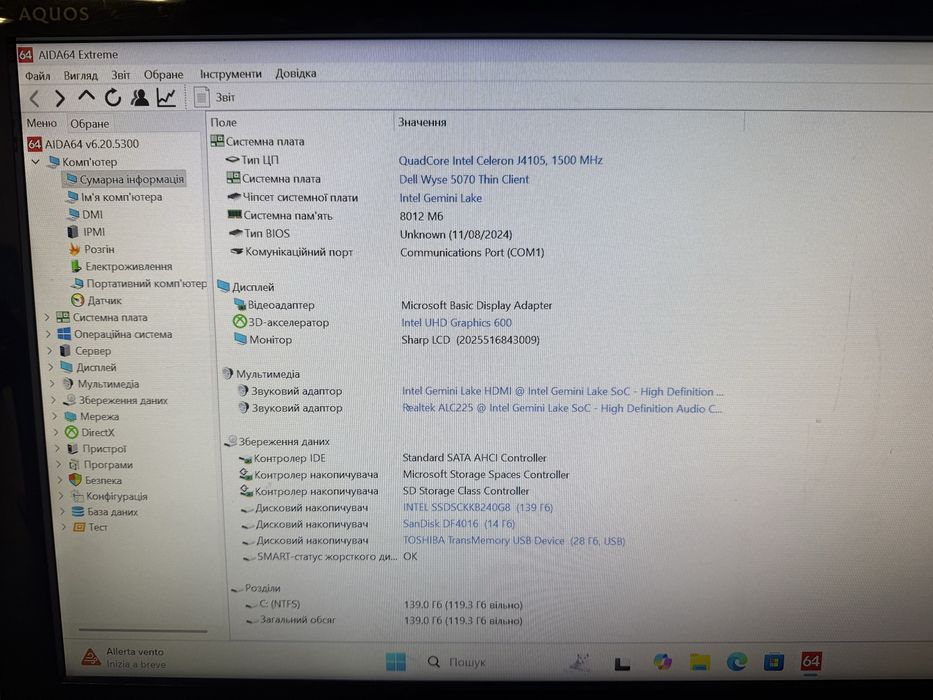Viewport: 933px width, 700px height.
Task: Open the Файл menu
Action: pyautogui.click(x=37, y=76)
